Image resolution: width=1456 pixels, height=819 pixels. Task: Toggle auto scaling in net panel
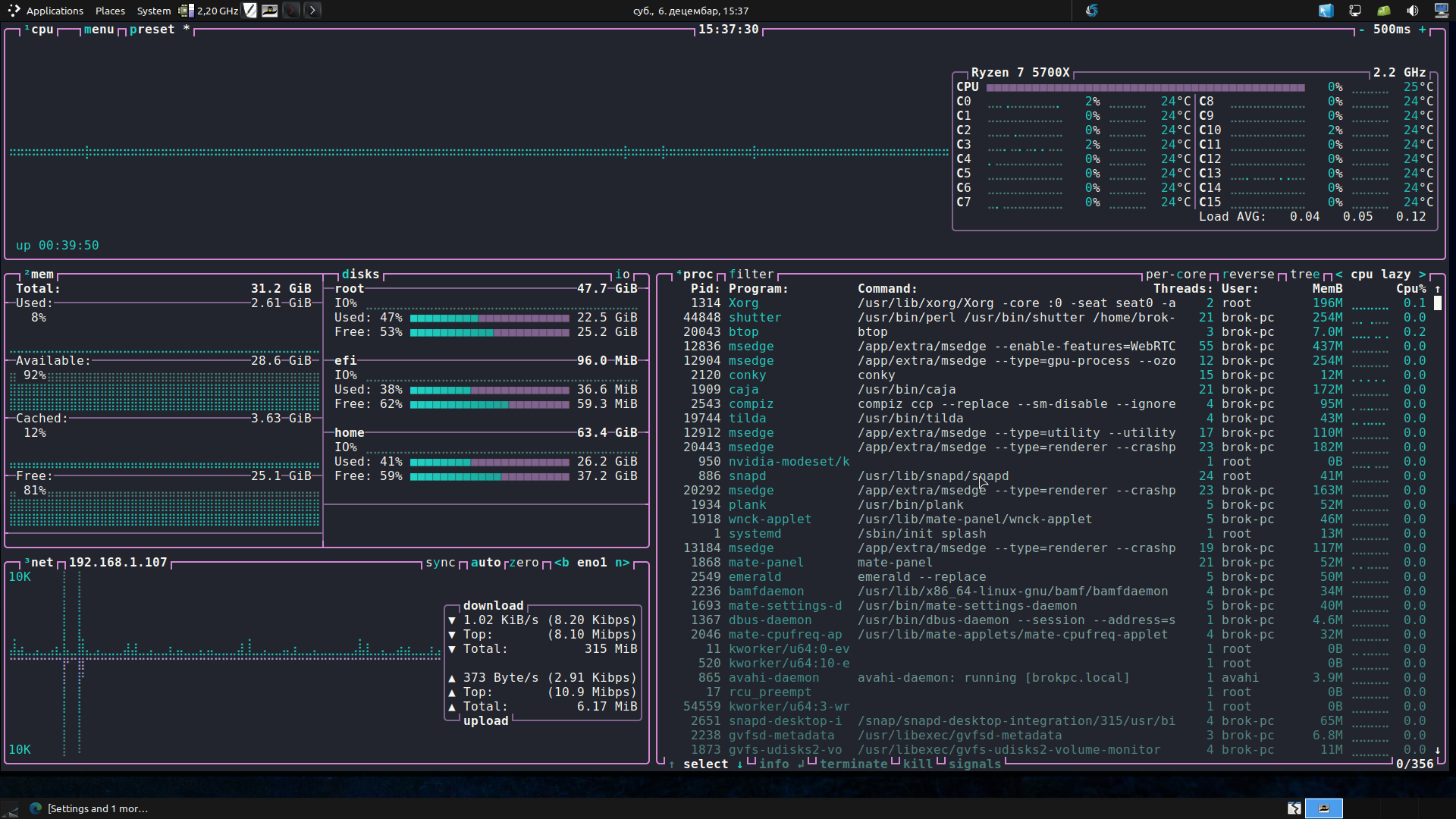(485, 563)
